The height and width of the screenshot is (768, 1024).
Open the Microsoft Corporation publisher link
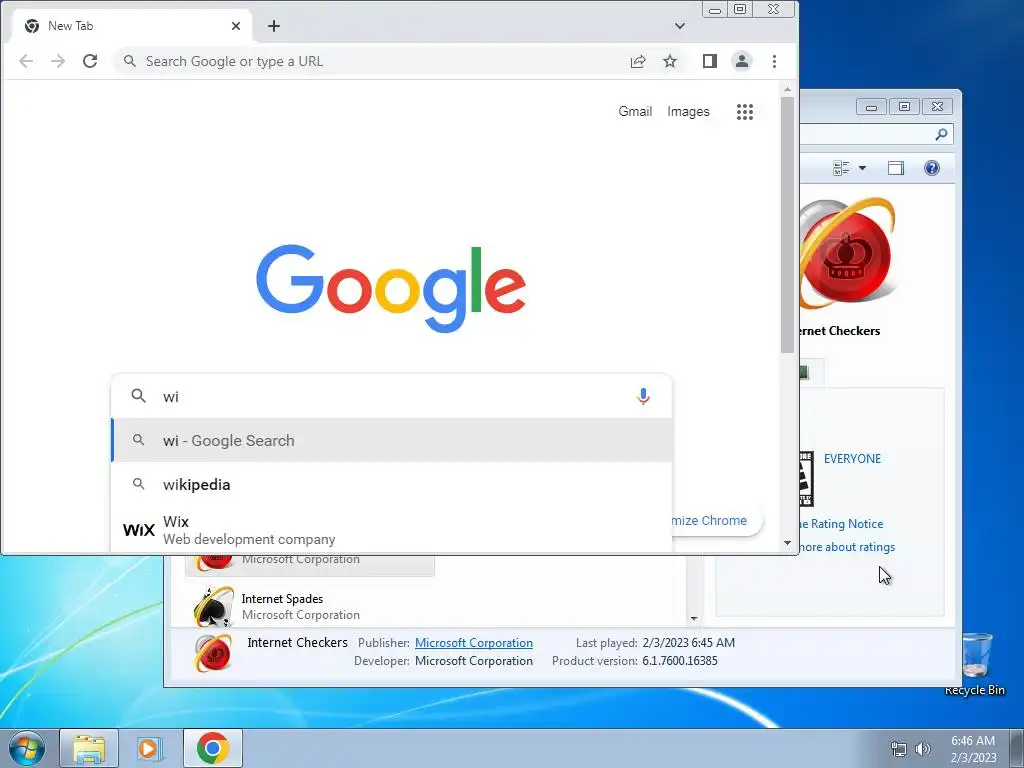point(473,643)
